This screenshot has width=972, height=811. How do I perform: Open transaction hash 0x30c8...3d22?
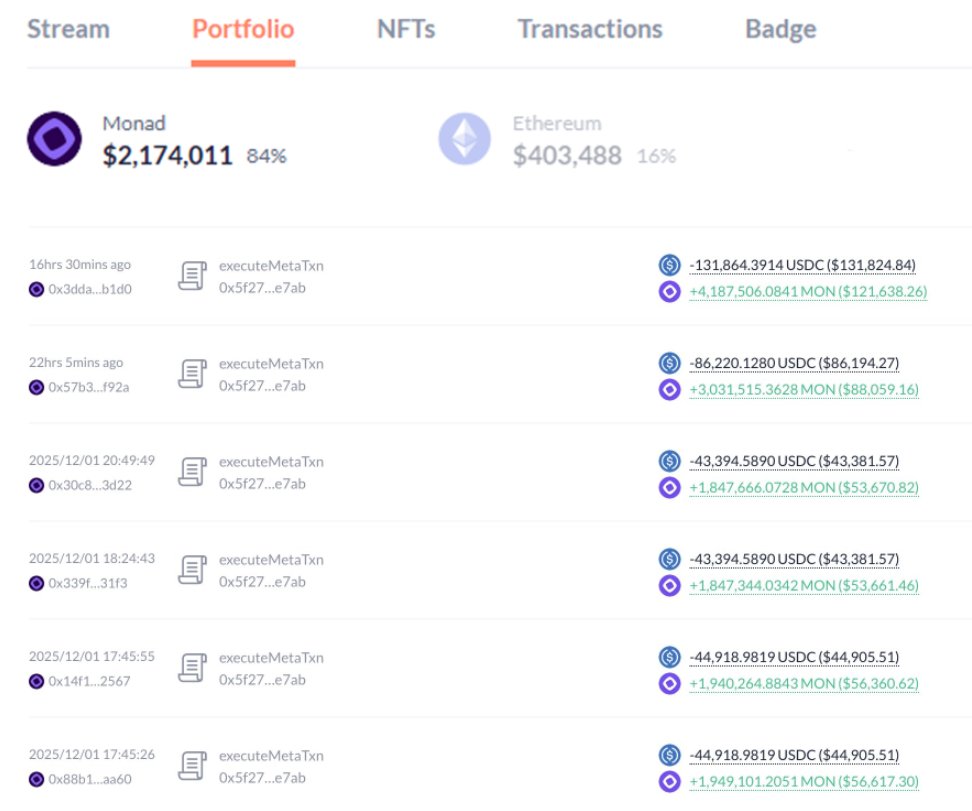[x=90, y=485]
